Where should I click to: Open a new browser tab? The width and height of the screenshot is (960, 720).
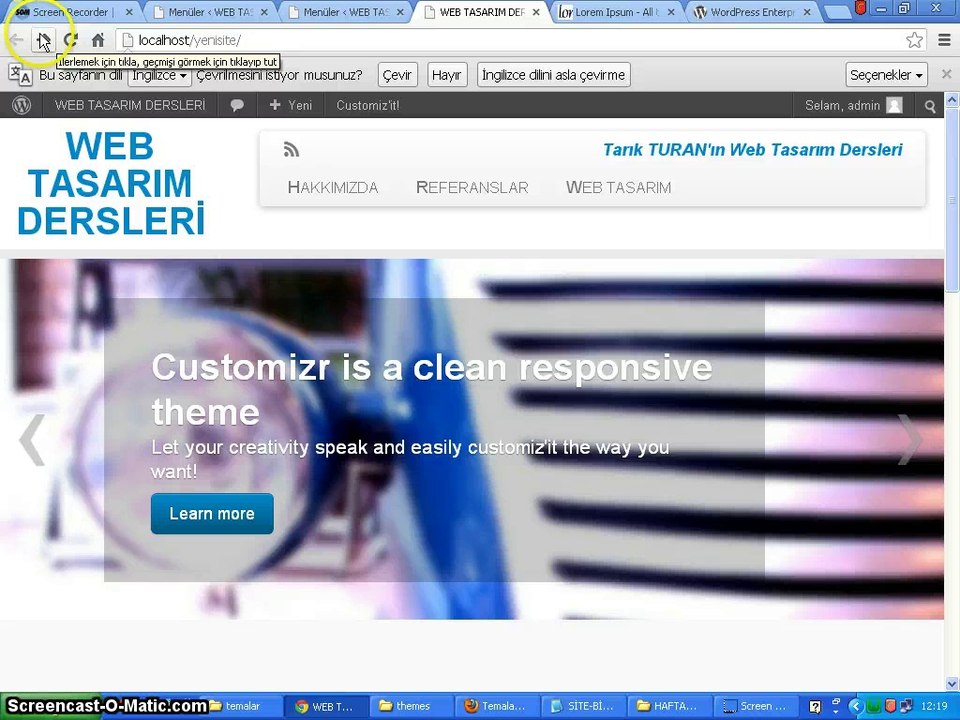838,12
